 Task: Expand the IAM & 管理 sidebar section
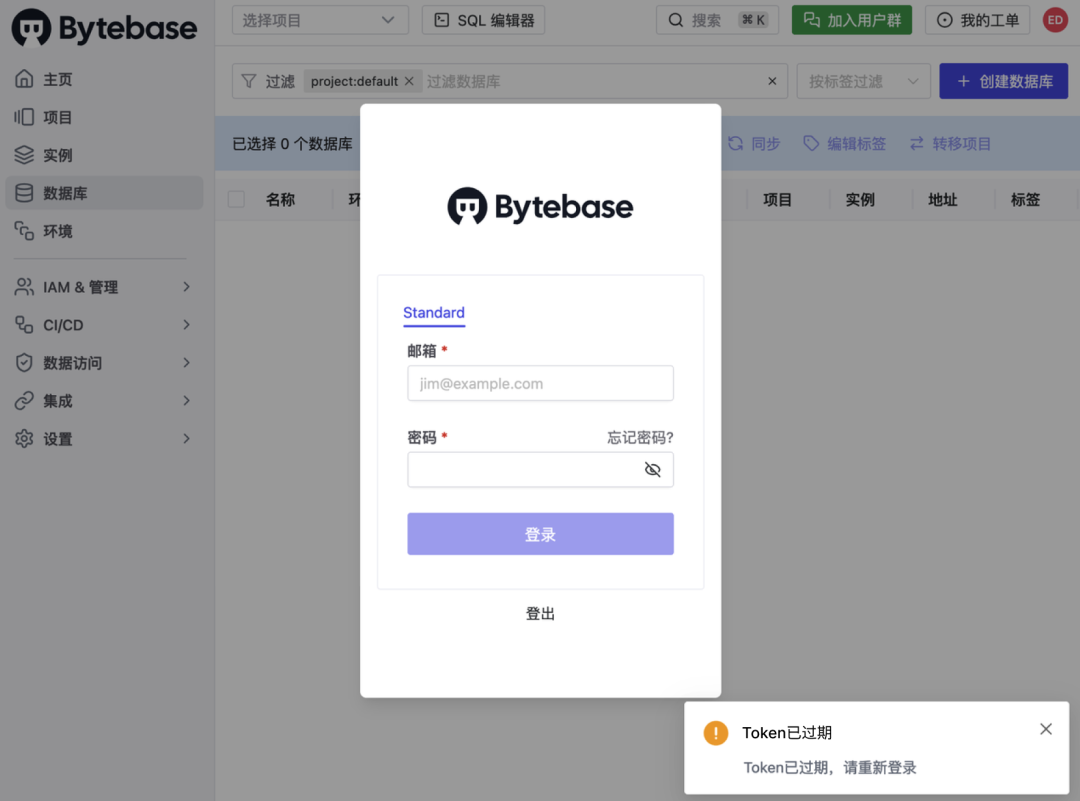103,287
